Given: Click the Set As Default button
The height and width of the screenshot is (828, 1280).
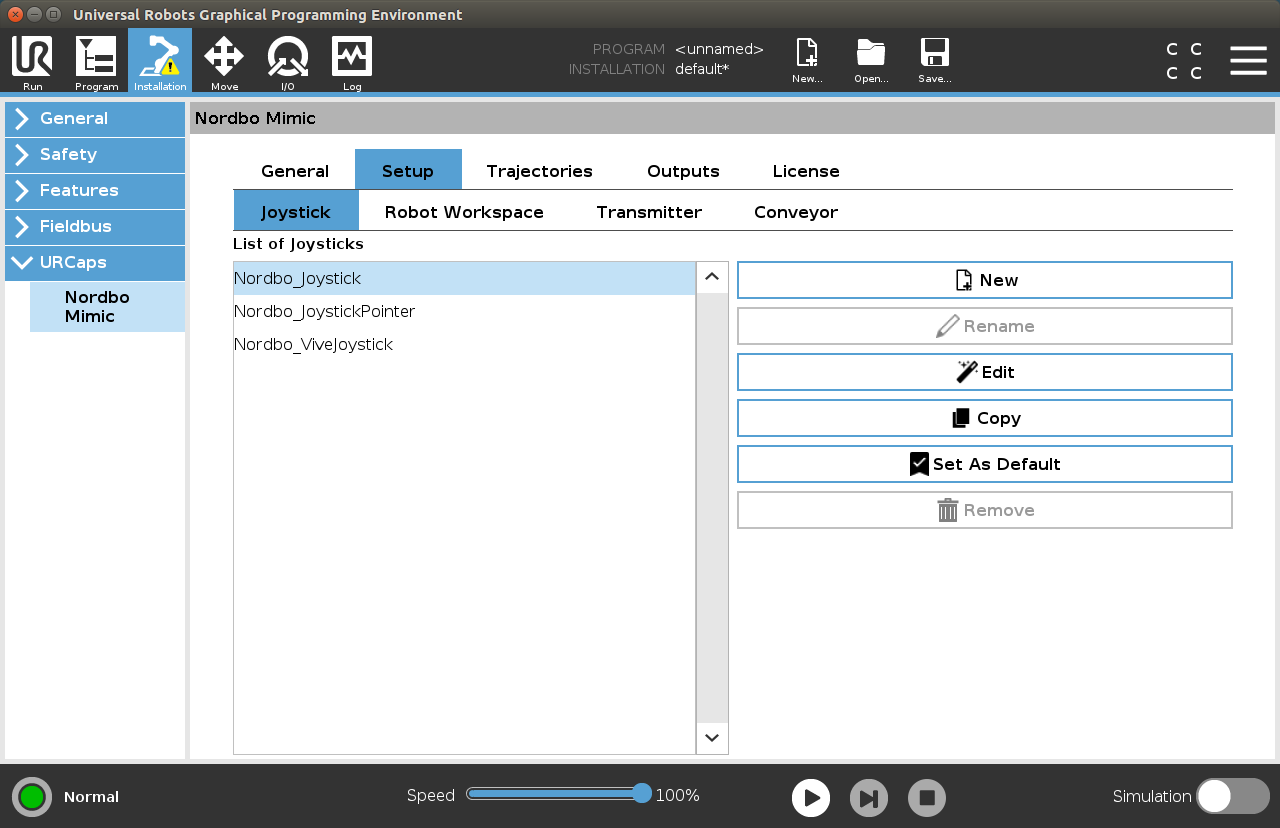Looking at the screenshot, I should point(985,464).
